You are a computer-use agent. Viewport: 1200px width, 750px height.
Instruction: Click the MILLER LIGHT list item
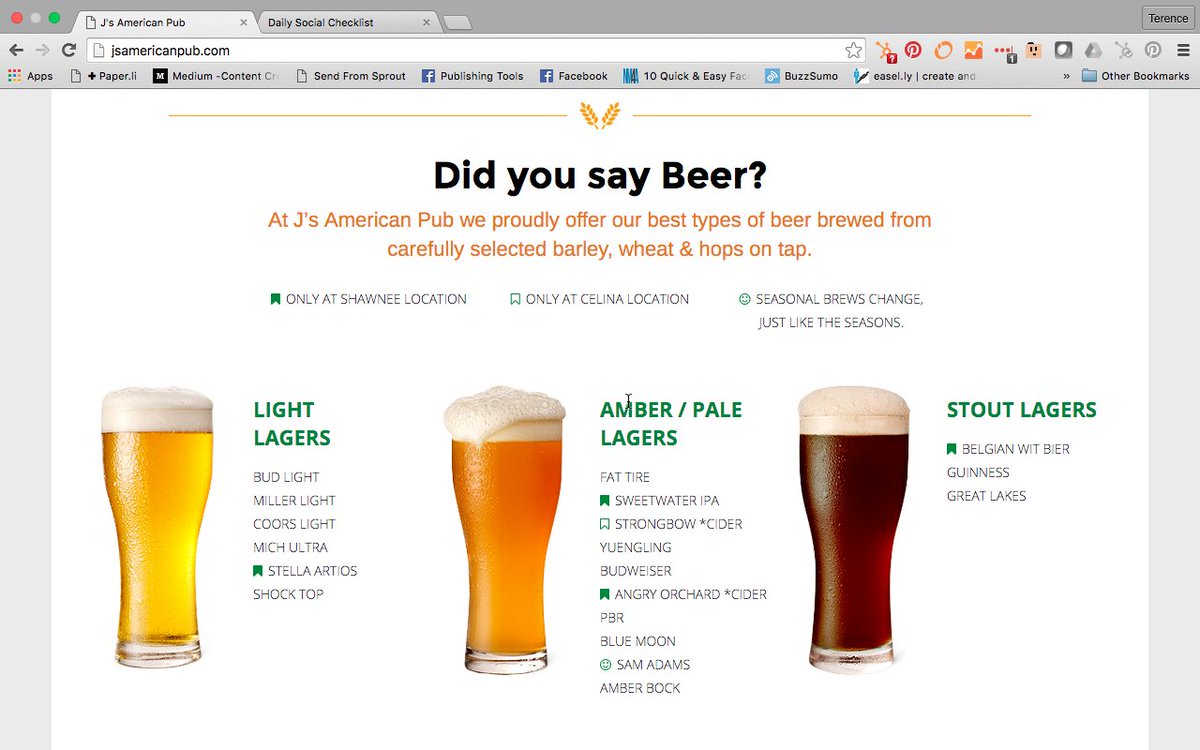tap(294, 501)
